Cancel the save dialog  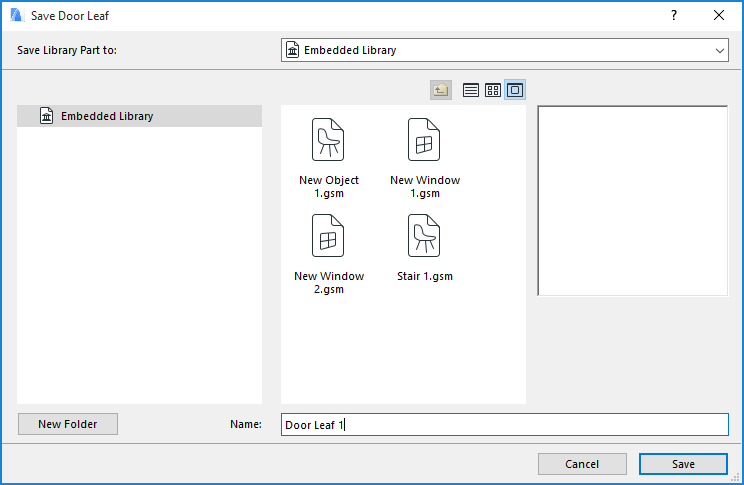(x=582, y=464)
